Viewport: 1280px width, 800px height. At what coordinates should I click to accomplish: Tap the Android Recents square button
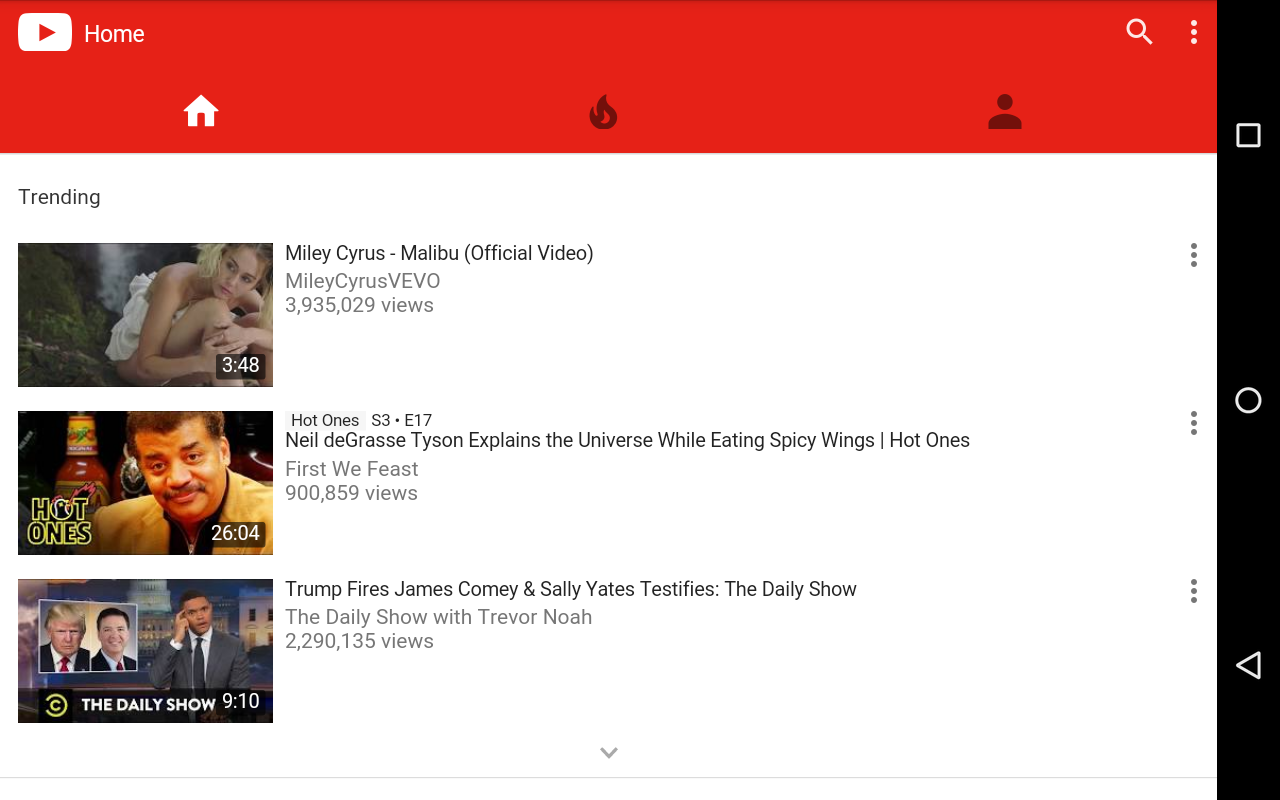1248,134
